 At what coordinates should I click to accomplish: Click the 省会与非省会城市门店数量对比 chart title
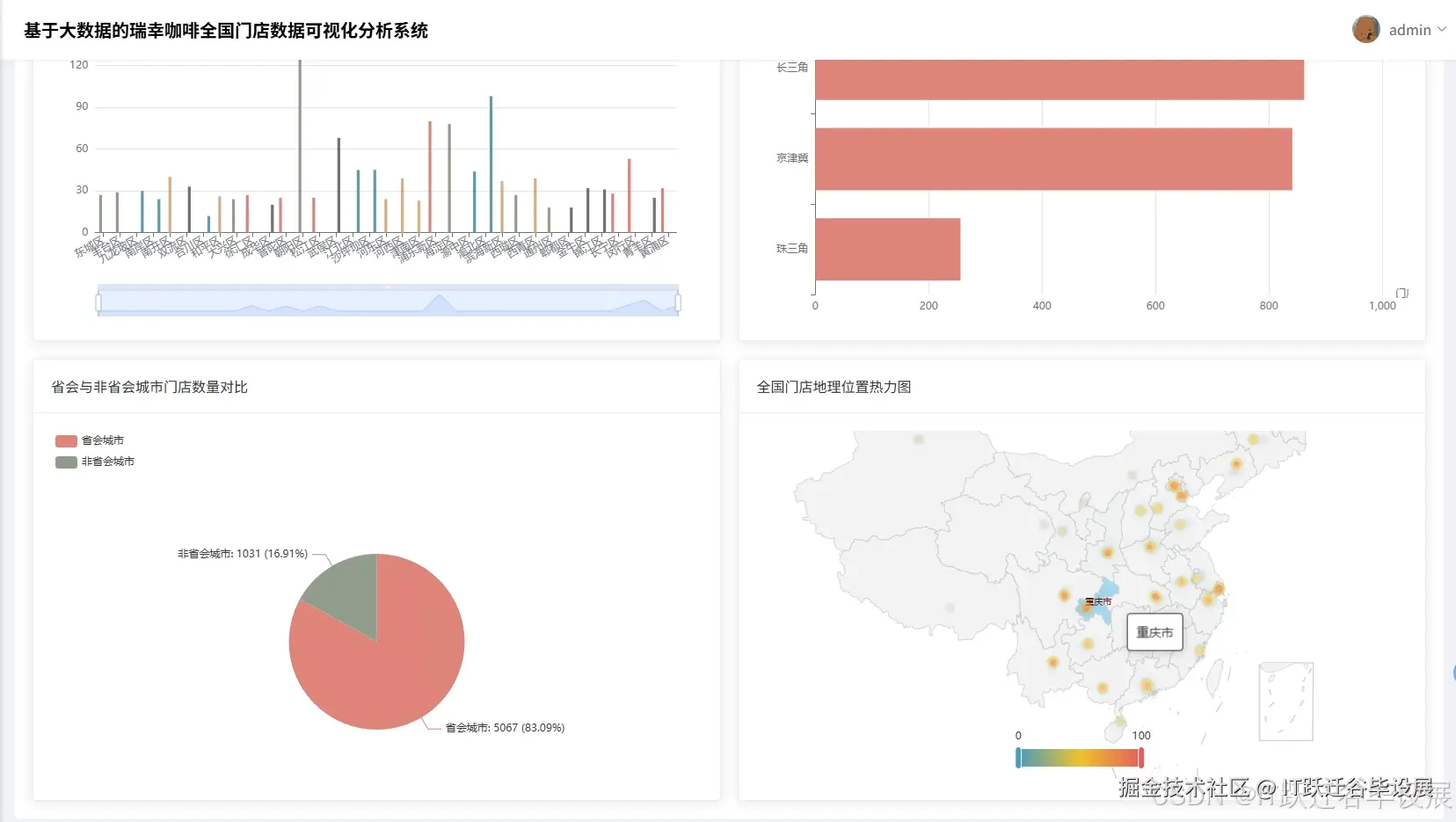point(149,387)
